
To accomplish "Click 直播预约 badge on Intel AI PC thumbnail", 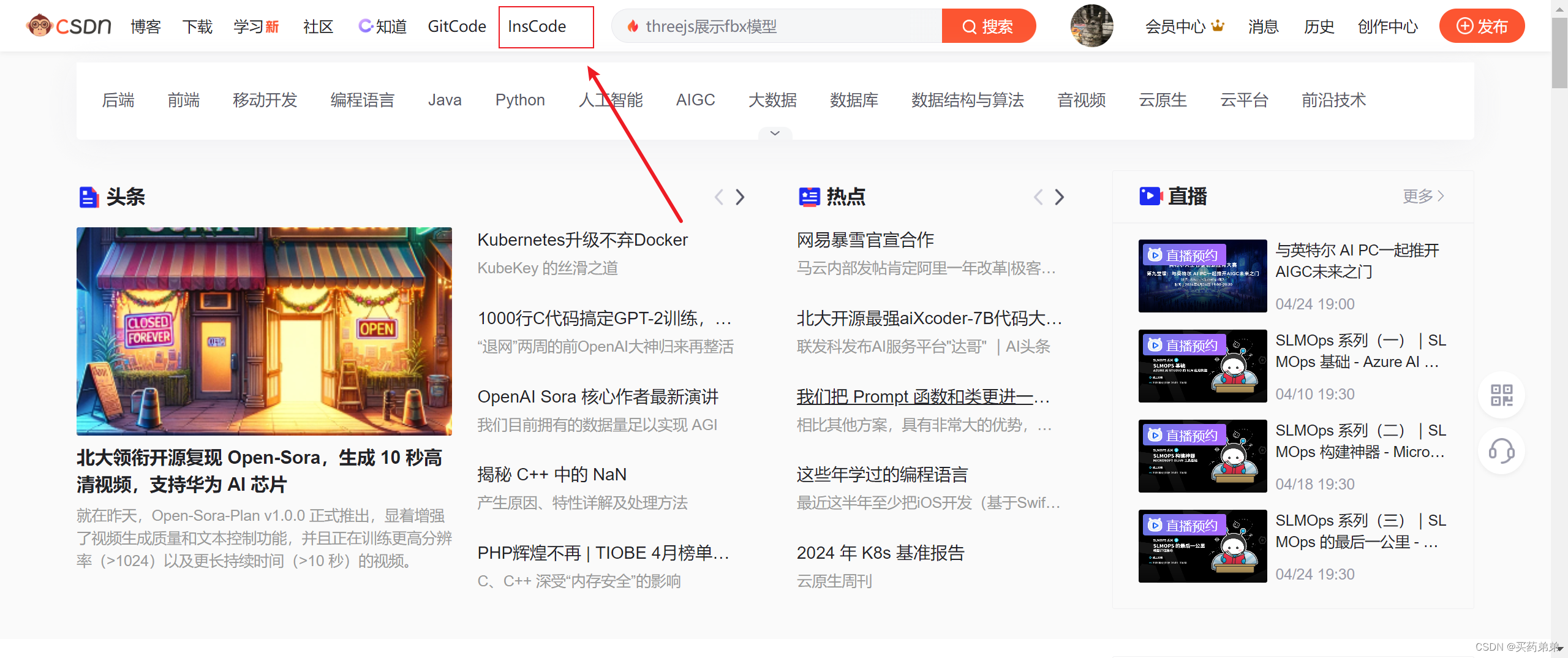I will point(1183,255).
